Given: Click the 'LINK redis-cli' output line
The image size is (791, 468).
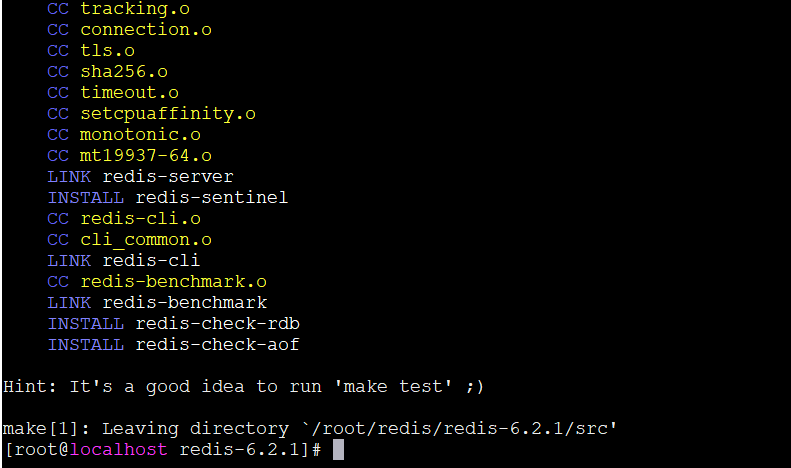Looking at the screenshot, I should coord(124,260).
